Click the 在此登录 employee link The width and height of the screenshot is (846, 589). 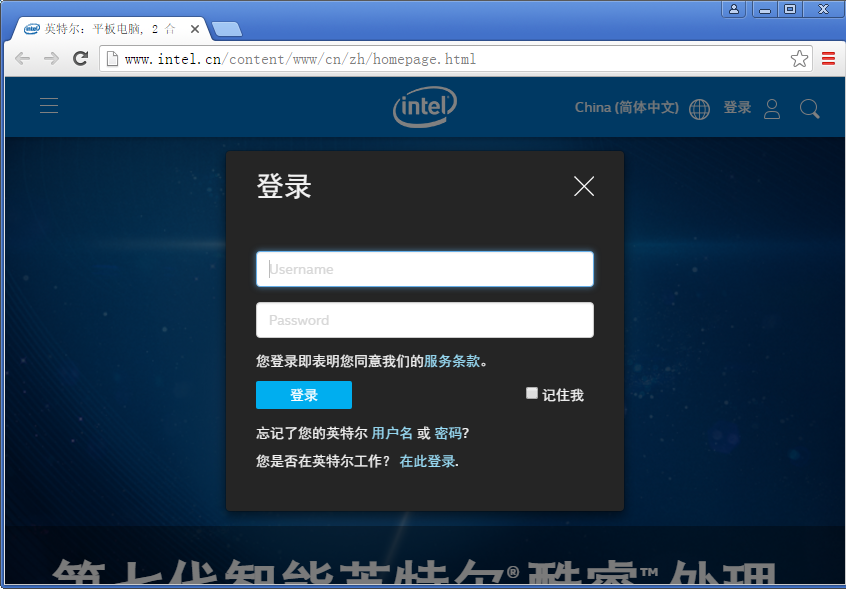point(427,461)
